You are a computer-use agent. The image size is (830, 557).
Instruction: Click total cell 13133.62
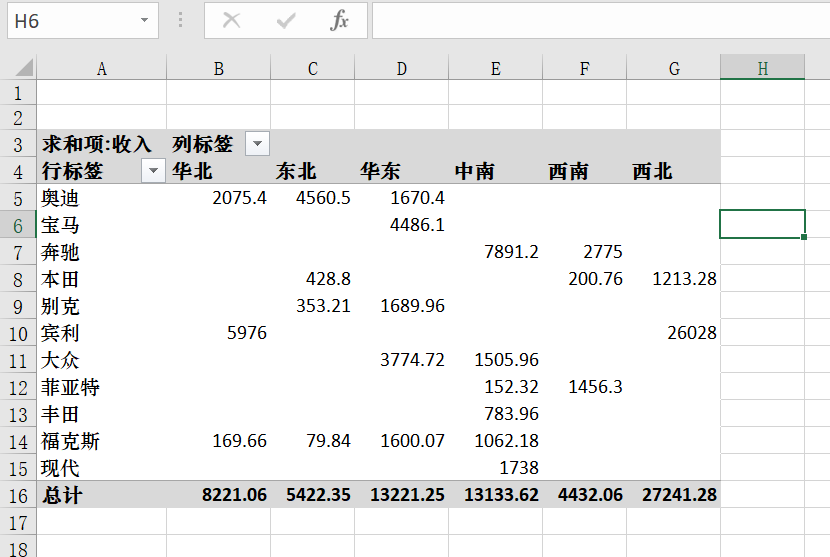(x=495, y=495)
